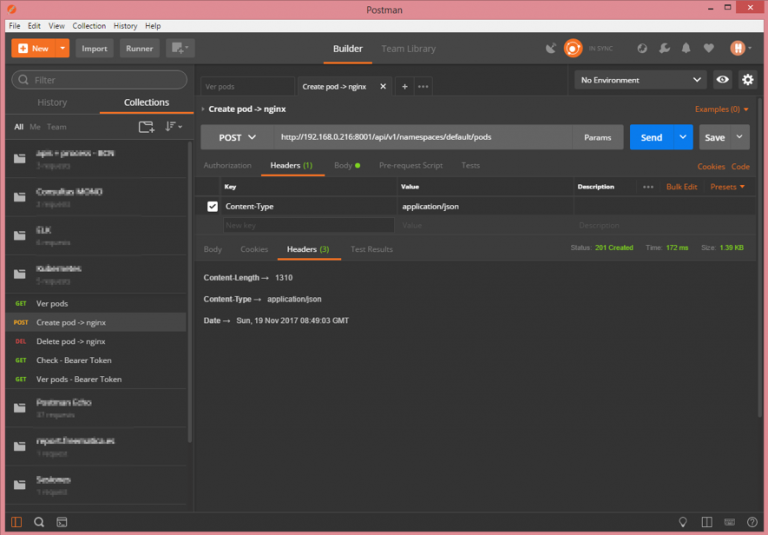Open the New button dropdown arrow
Screen dimensions: 768x535
(62, 48)
